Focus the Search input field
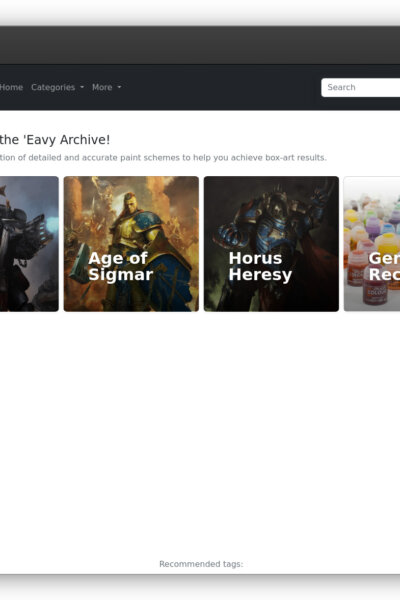The width and height of the screenshot is (400, 600). 361,88
